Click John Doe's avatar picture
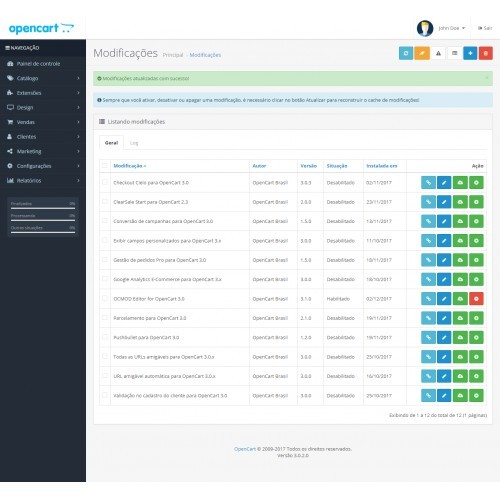 click(425, 28)
